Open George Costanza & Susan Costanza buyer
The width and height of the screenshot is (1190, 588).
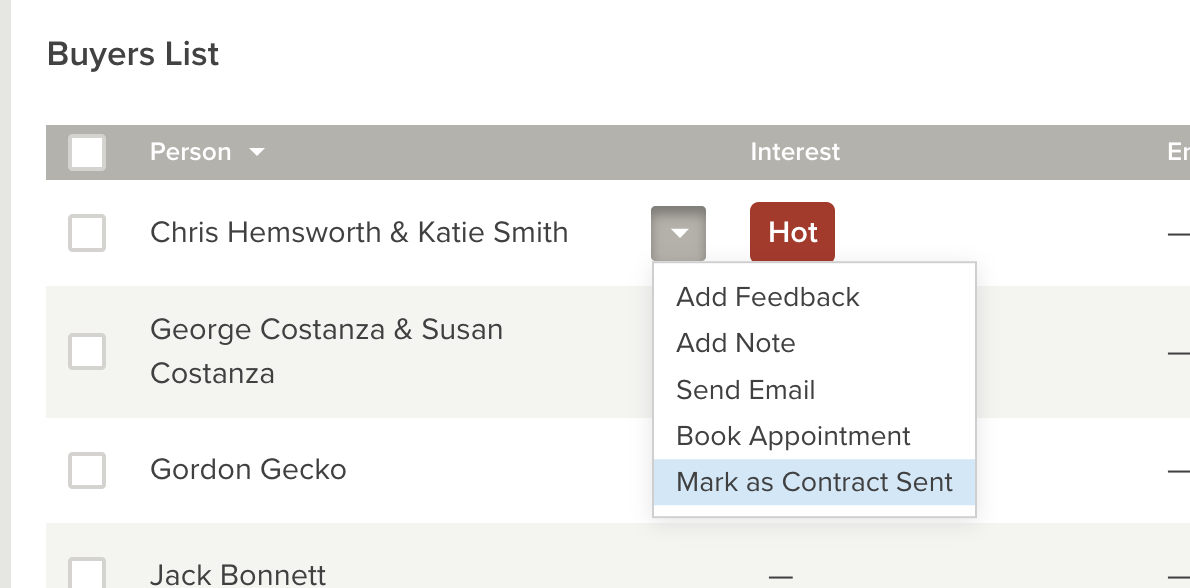point(326,351)
